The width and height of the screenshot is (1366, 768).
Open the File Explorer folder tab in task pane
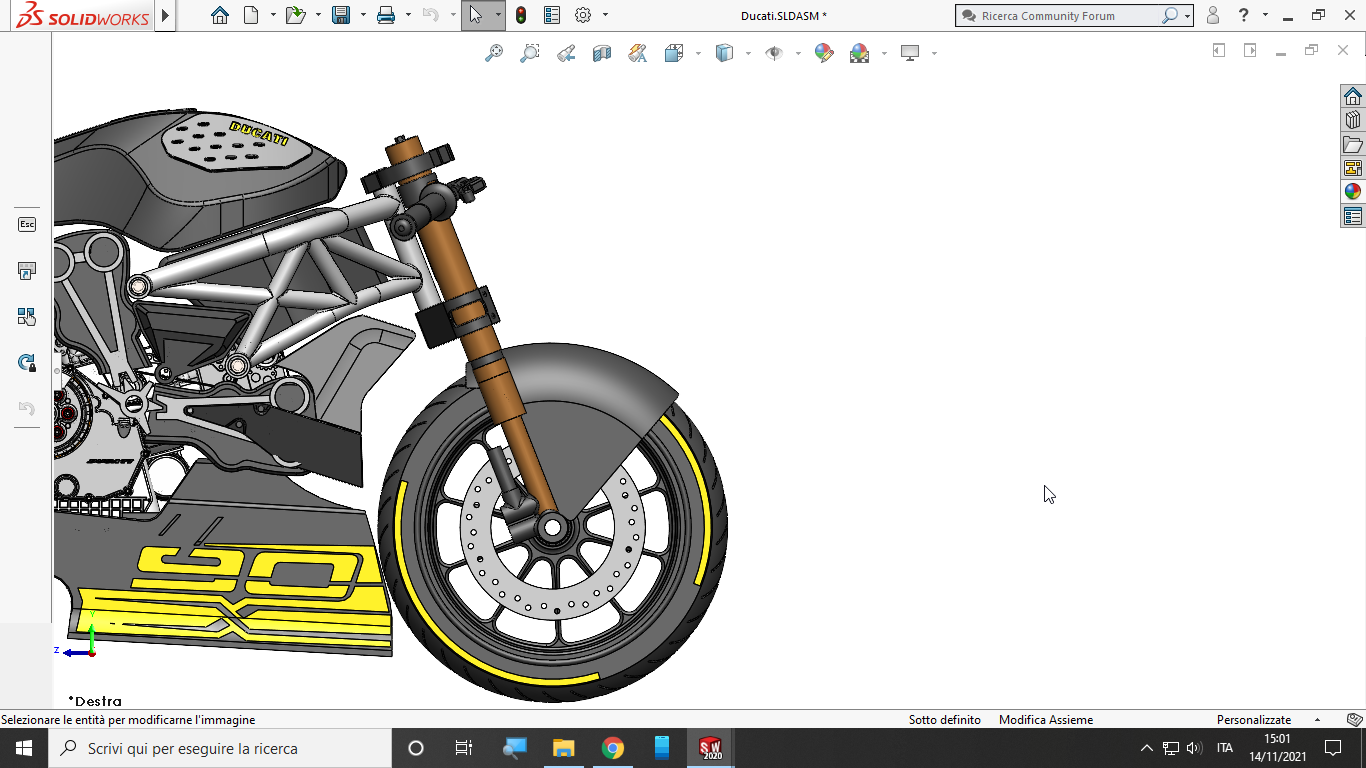pos(1353,144)
